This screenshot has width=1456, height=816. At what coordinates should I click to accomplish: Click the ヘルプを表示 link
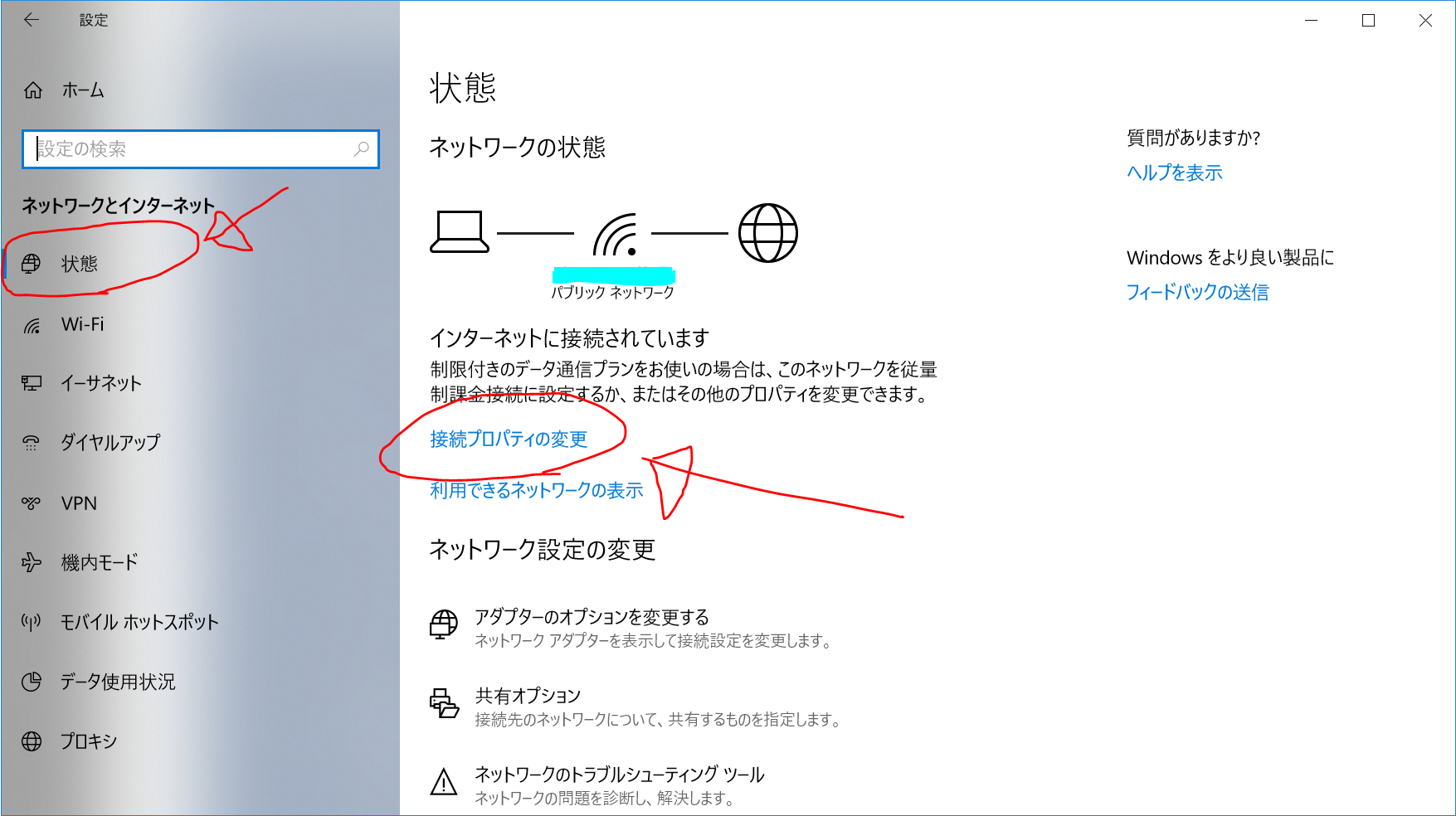pyautogui.click(x=1174, y=172)
